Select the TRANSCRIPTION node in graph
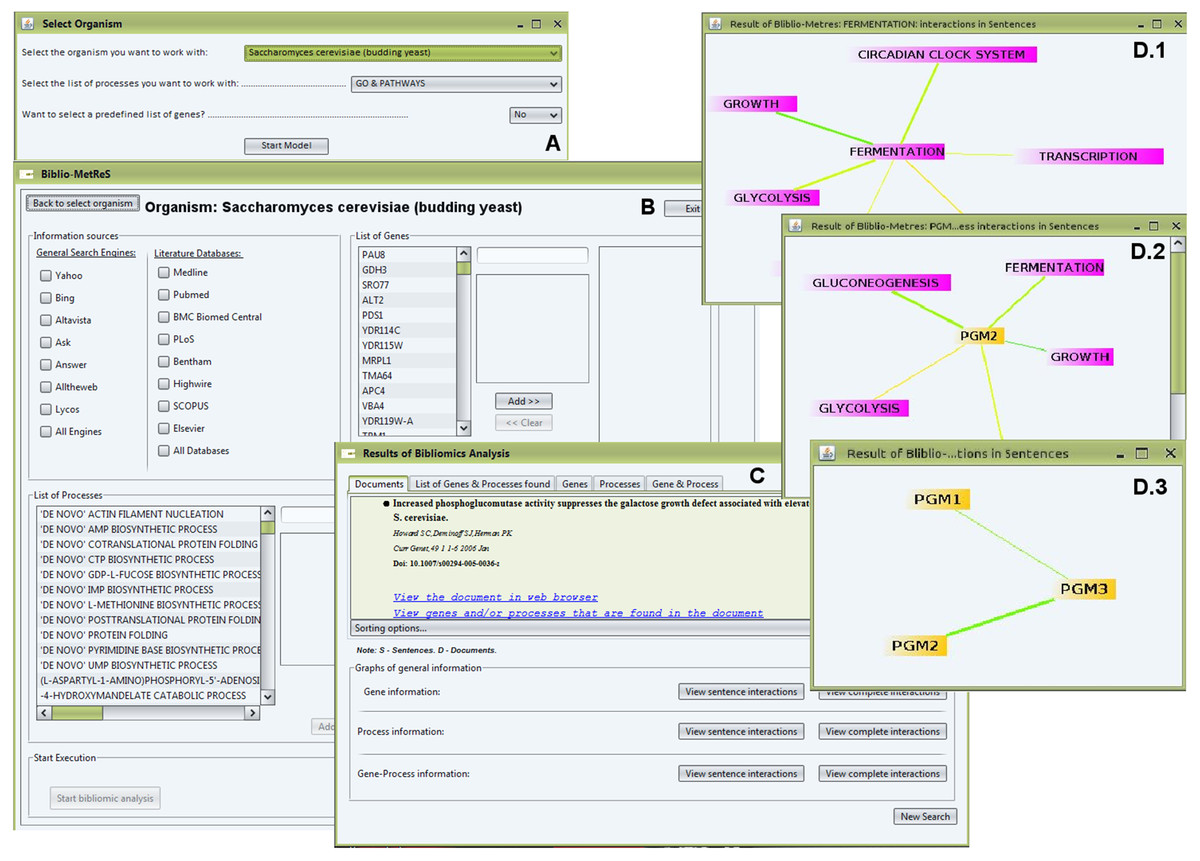Screen dimensions: 1200x861 pyautogui.click(x=1088, y=156)
